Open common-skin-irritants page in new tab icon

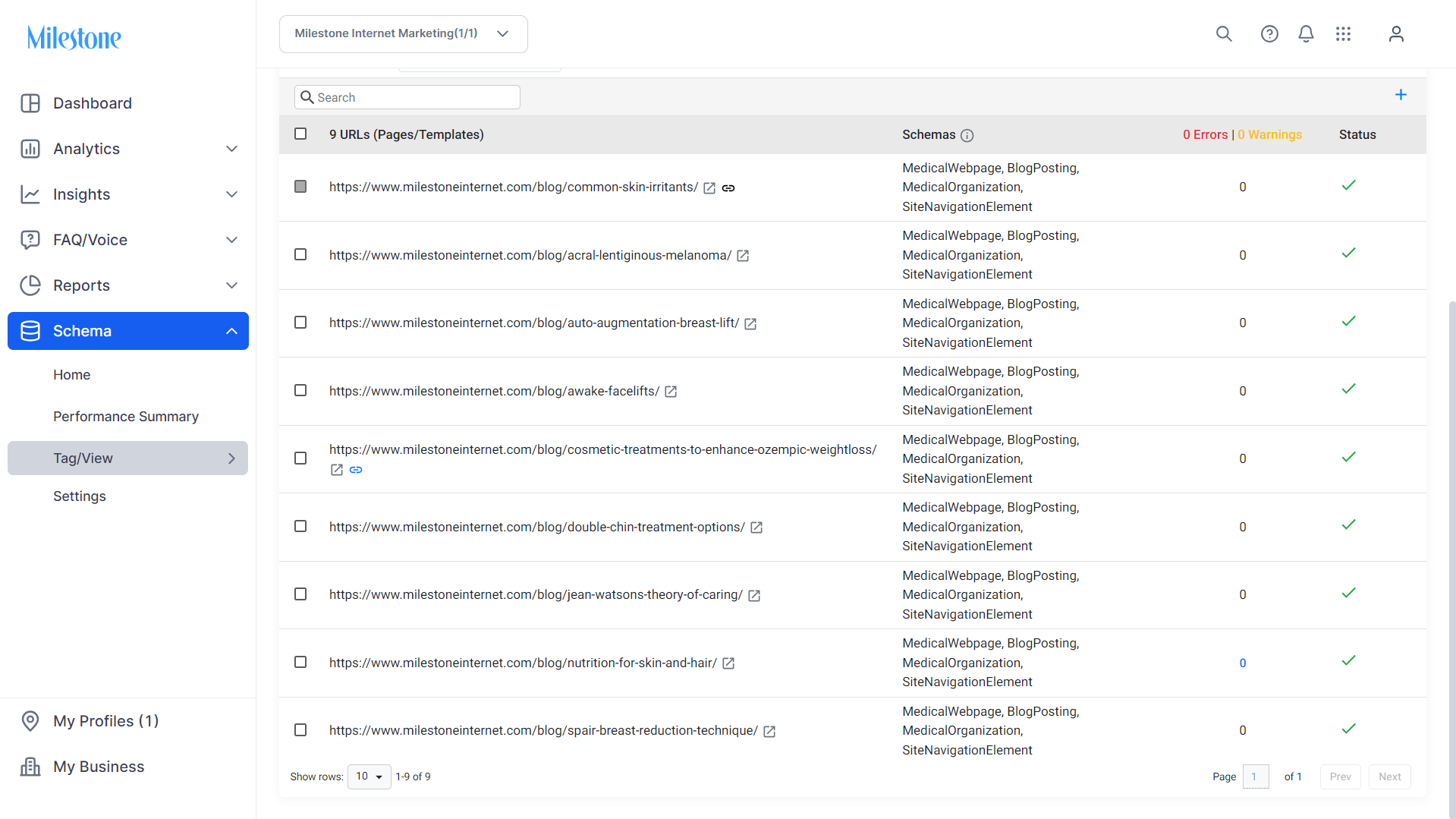(709, 188)
